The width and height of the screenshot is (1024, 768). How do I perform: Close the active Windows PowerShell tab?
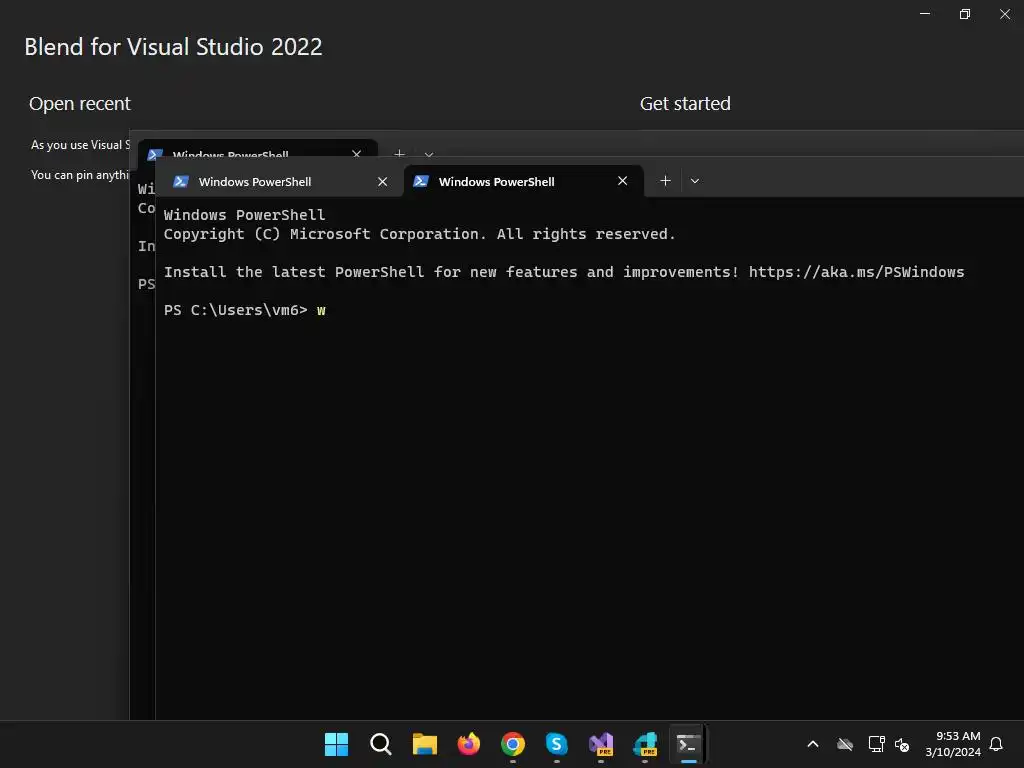pyautogui.click(x=622, y=181)
